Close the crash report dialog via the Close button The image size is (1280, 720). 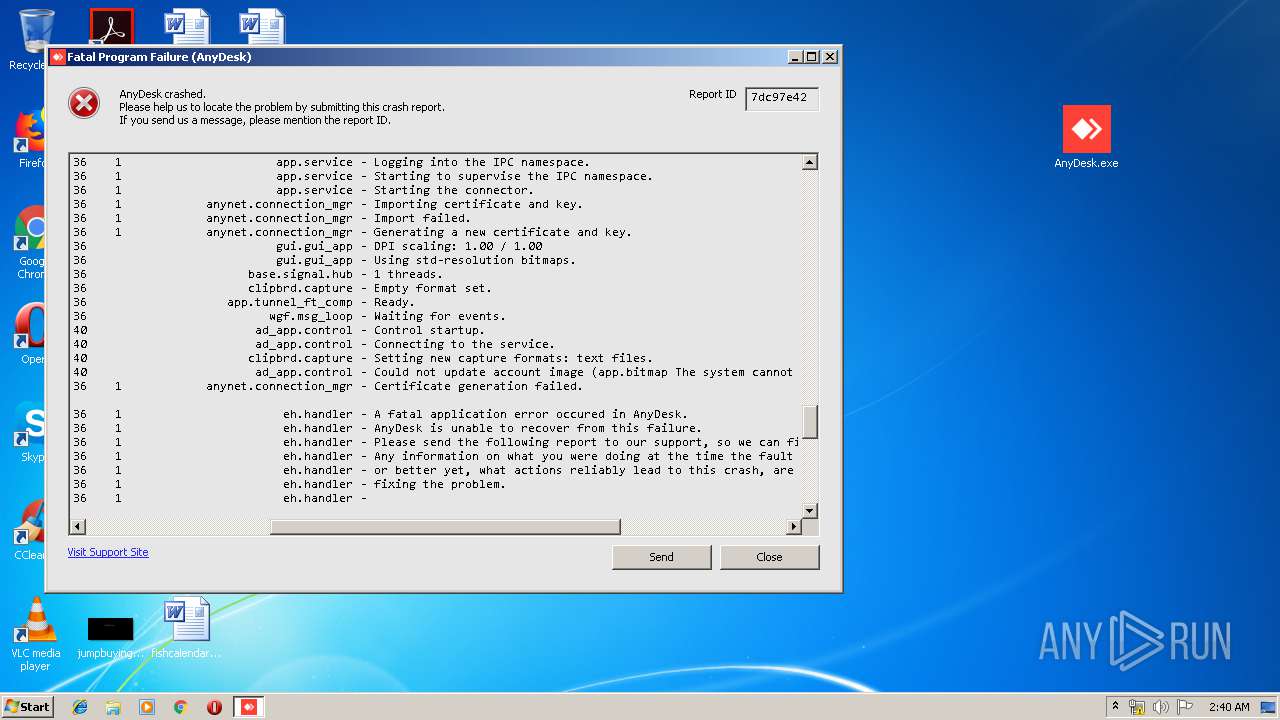click(x=770, y=557)
